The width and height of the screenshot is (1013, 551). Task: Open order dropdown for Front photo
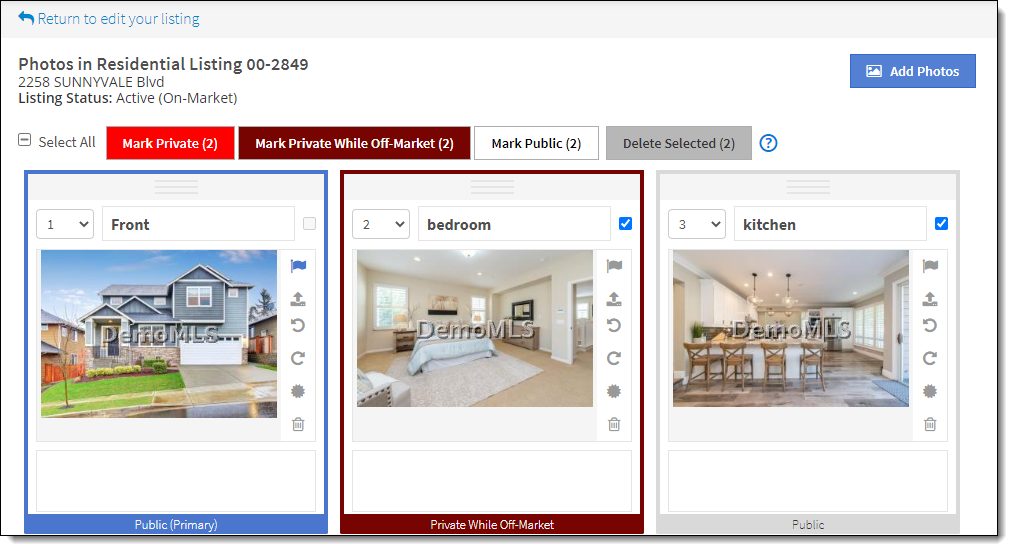coord(65,224)
